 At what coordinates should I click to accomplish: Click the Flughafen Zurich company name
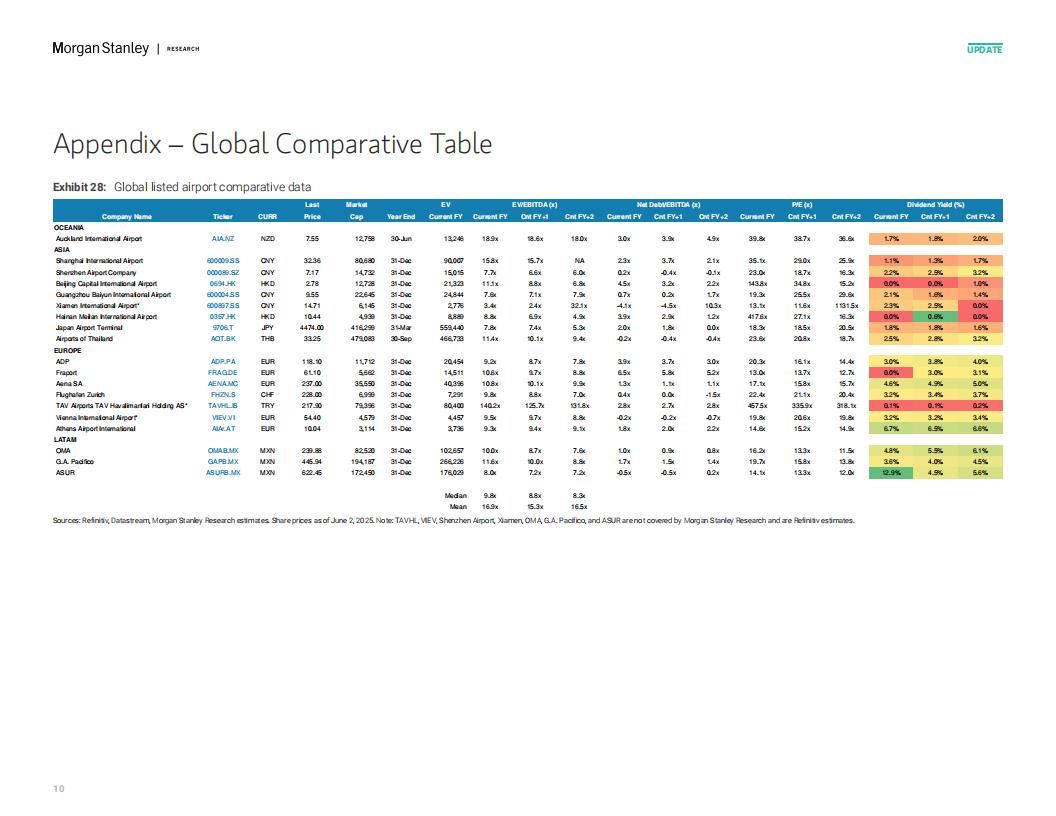(80, 395)
